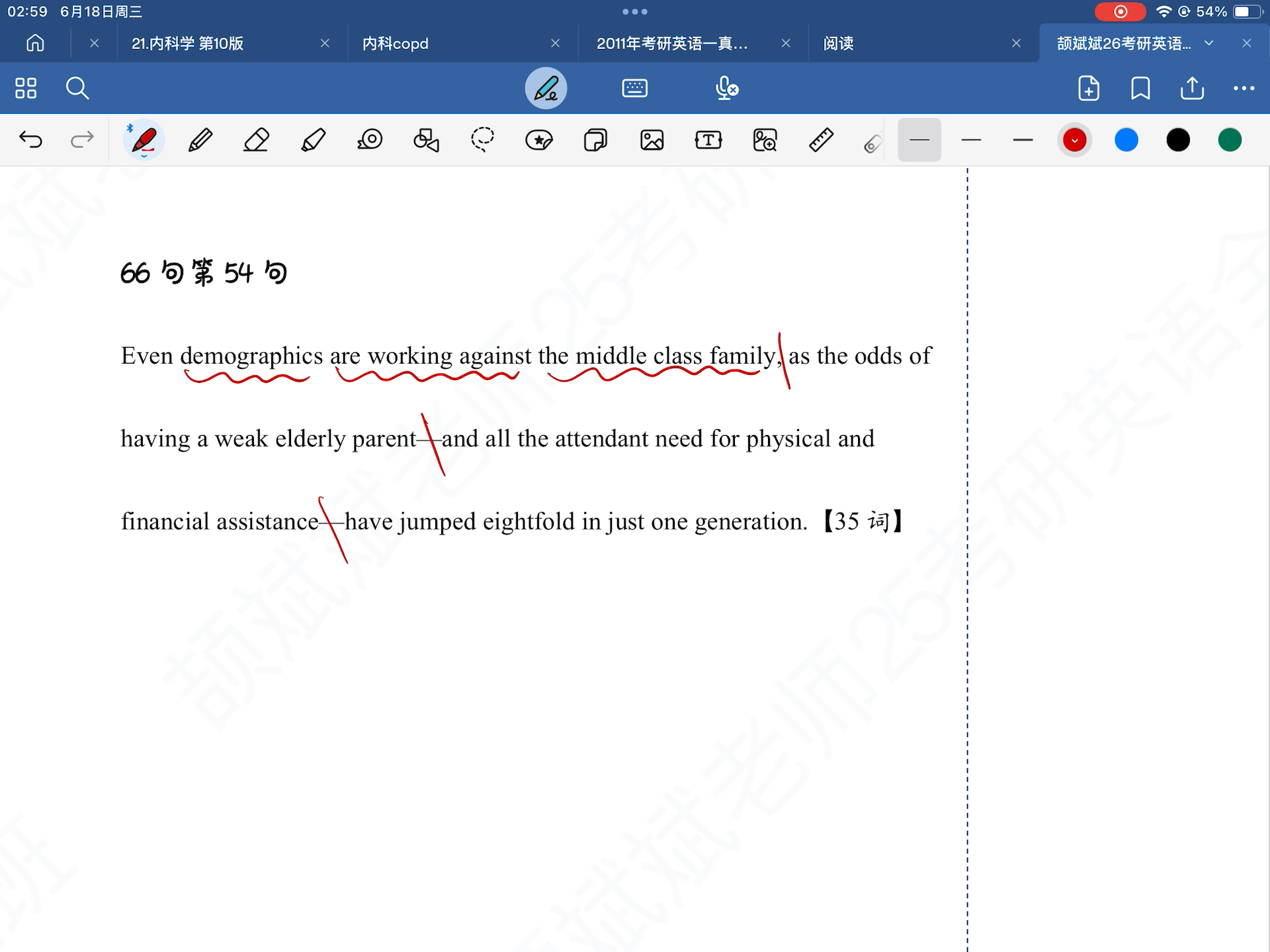Undo the last stroke

point(30,139)
